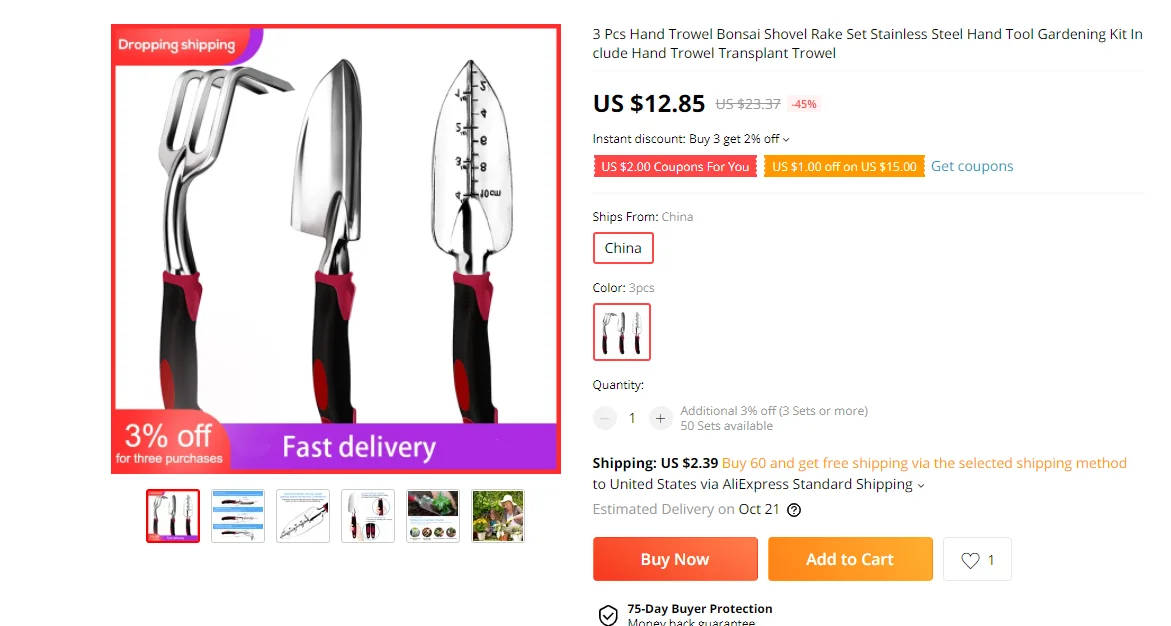Select the first tool set thumbnail
The image size is (1171, 626).
[x=173, y=515]
